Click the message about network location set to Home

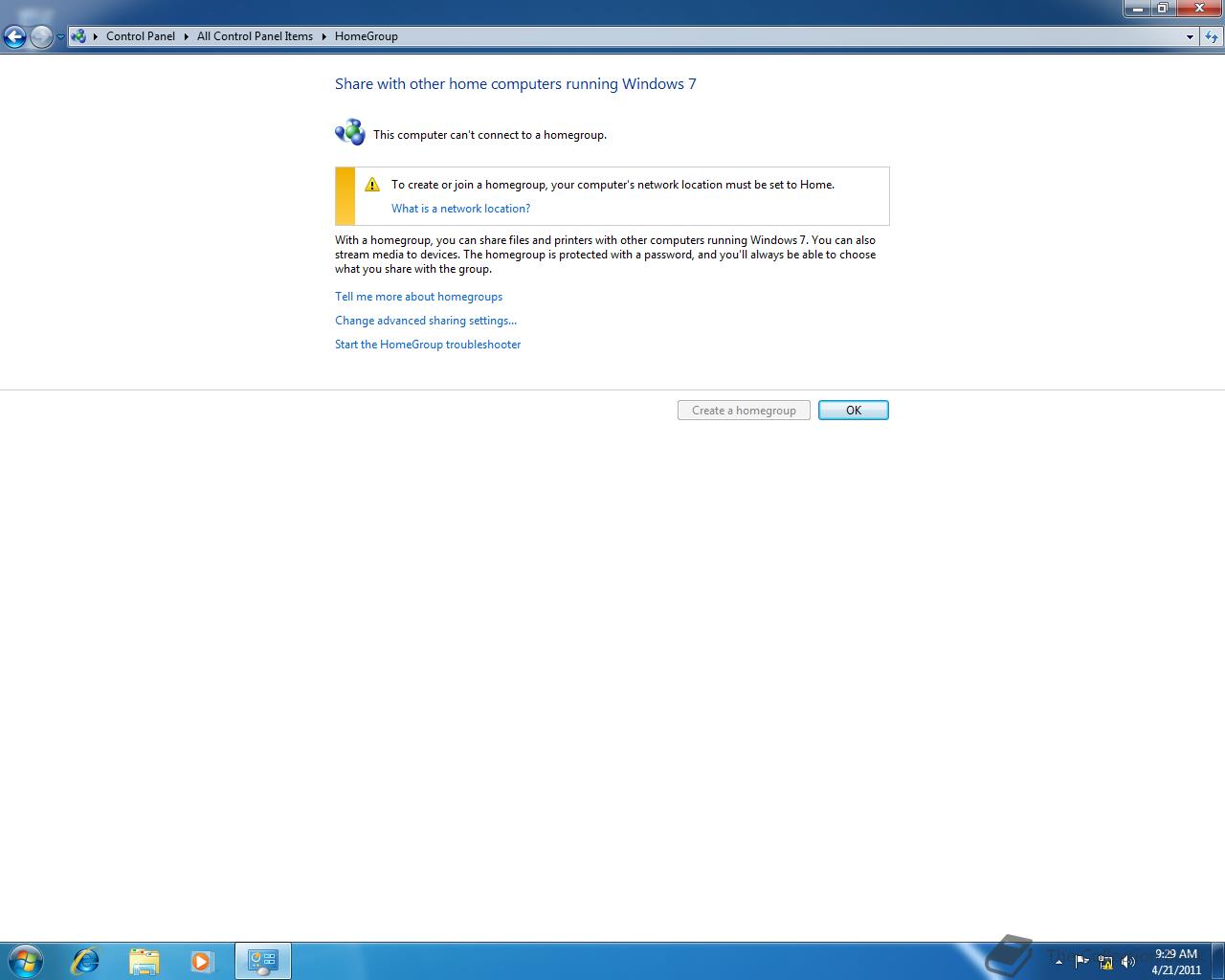[x=612, y=185]
